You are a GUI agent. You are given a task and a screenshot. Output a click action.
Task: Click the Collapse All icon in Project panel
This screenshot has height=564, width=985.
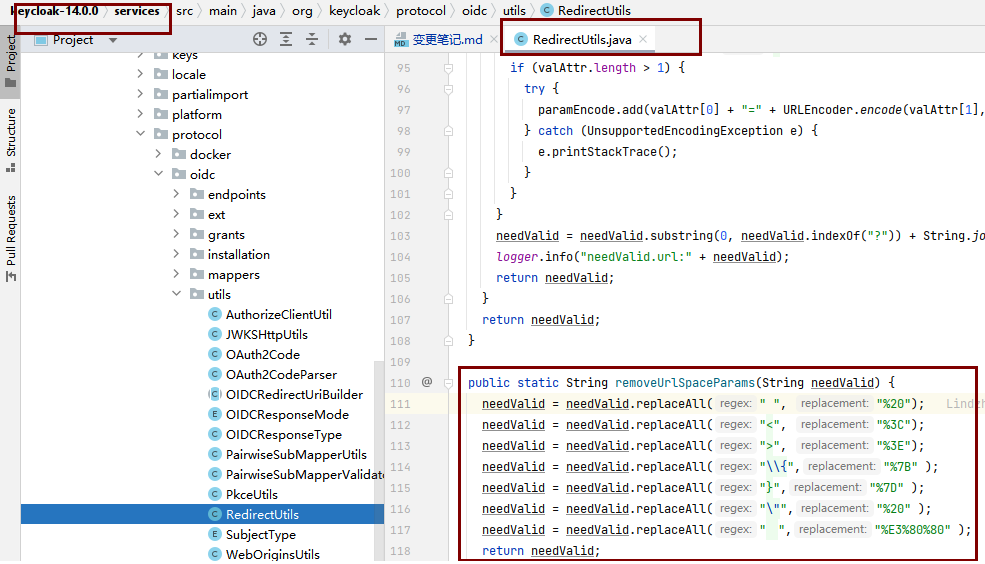(312, 40)
